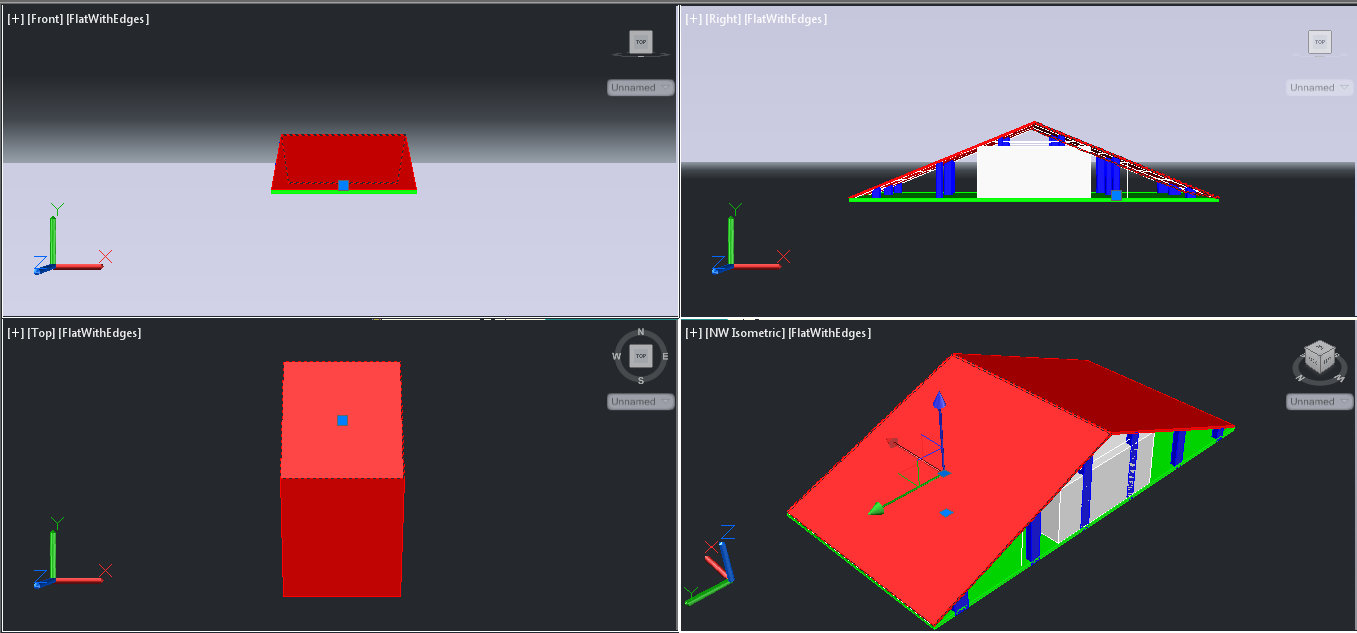Click the blue grip on the roof in the Top viewport
Viewport: 1357px width, 633px height.
pyautogui.click(x=342, y=421)
